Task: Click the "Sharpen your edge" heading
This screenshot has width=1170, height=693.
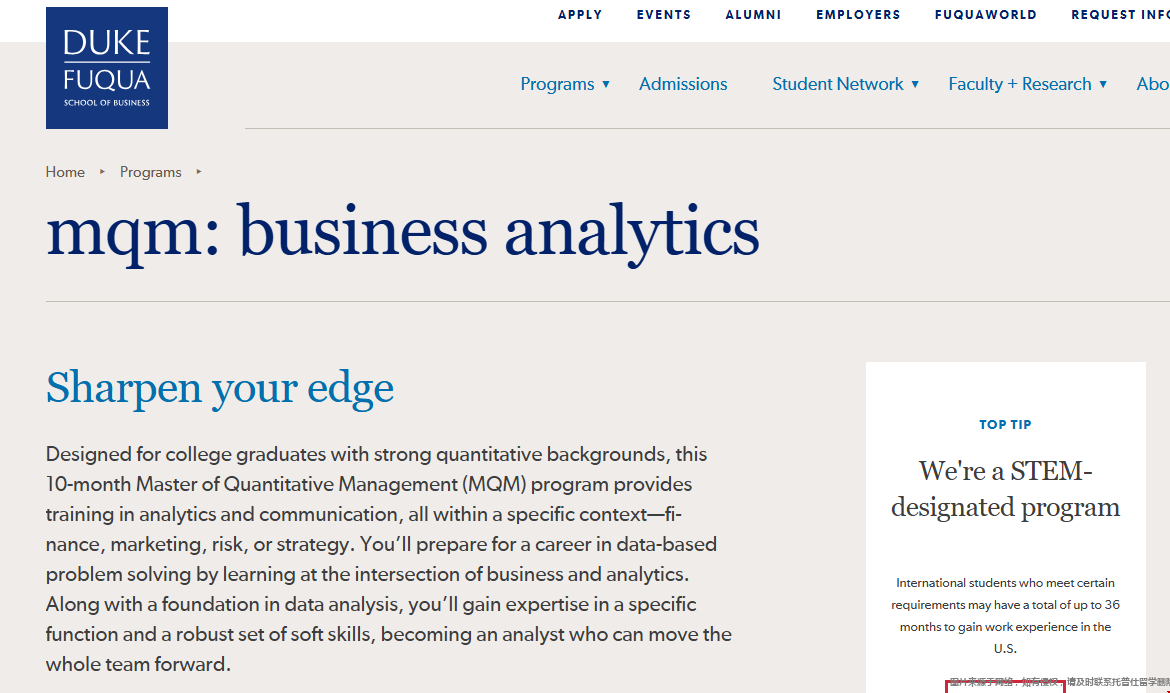Action: [x=220, y=388]
